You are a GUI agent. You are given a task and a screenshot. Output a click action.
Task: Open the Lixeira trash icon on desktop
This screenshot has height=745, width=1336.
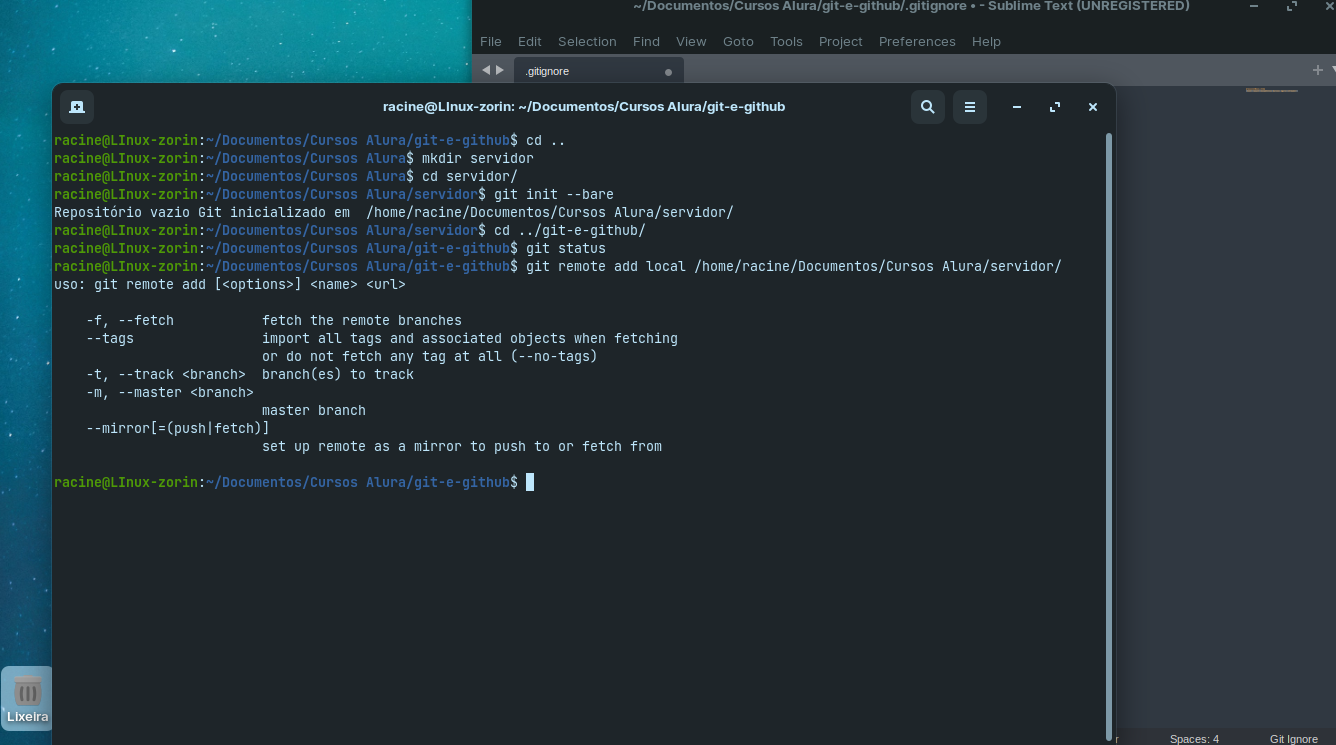(27, 698)
